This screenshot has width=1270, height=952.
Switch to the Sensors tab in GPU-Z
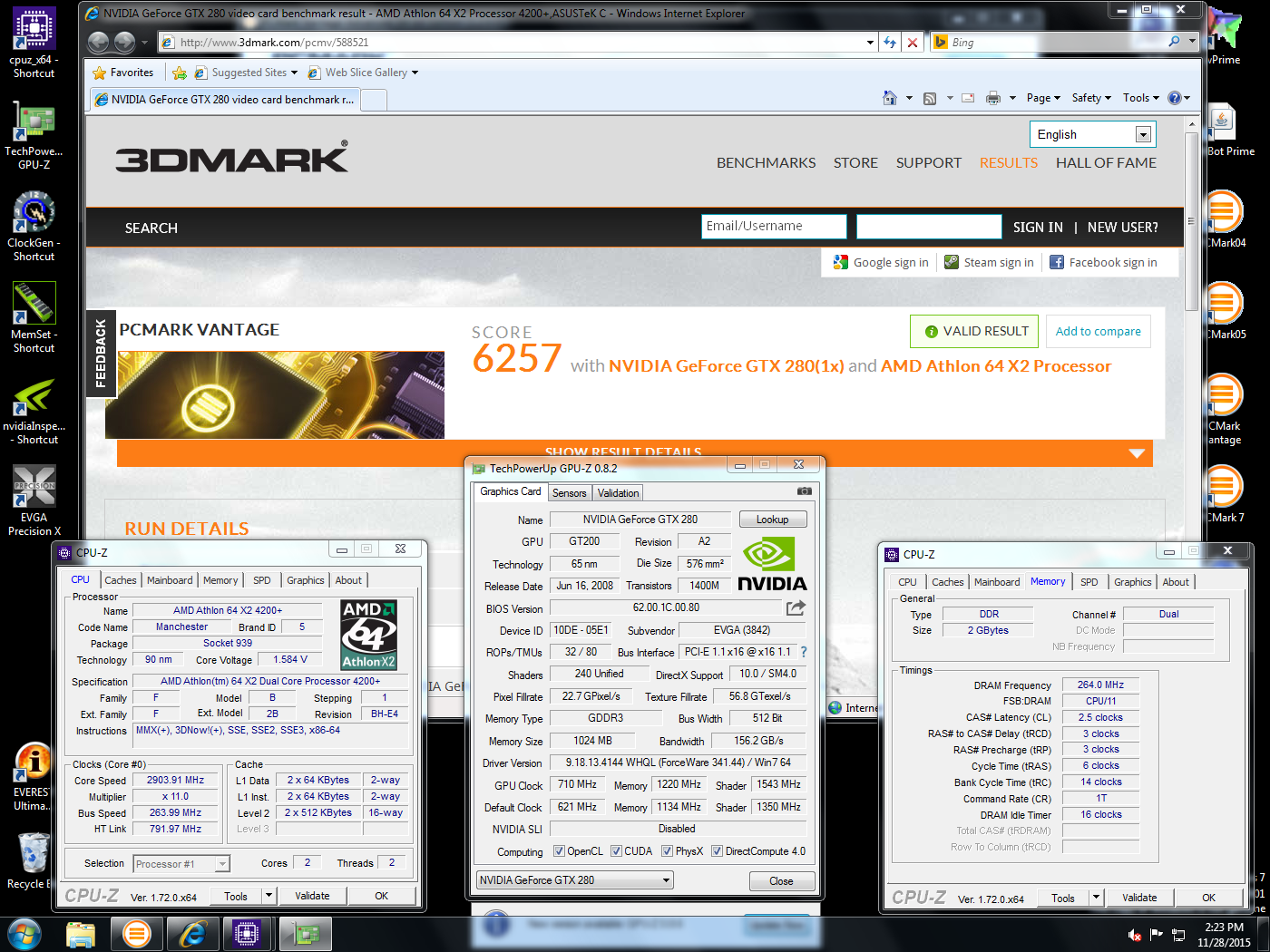(x=570, y=493)
